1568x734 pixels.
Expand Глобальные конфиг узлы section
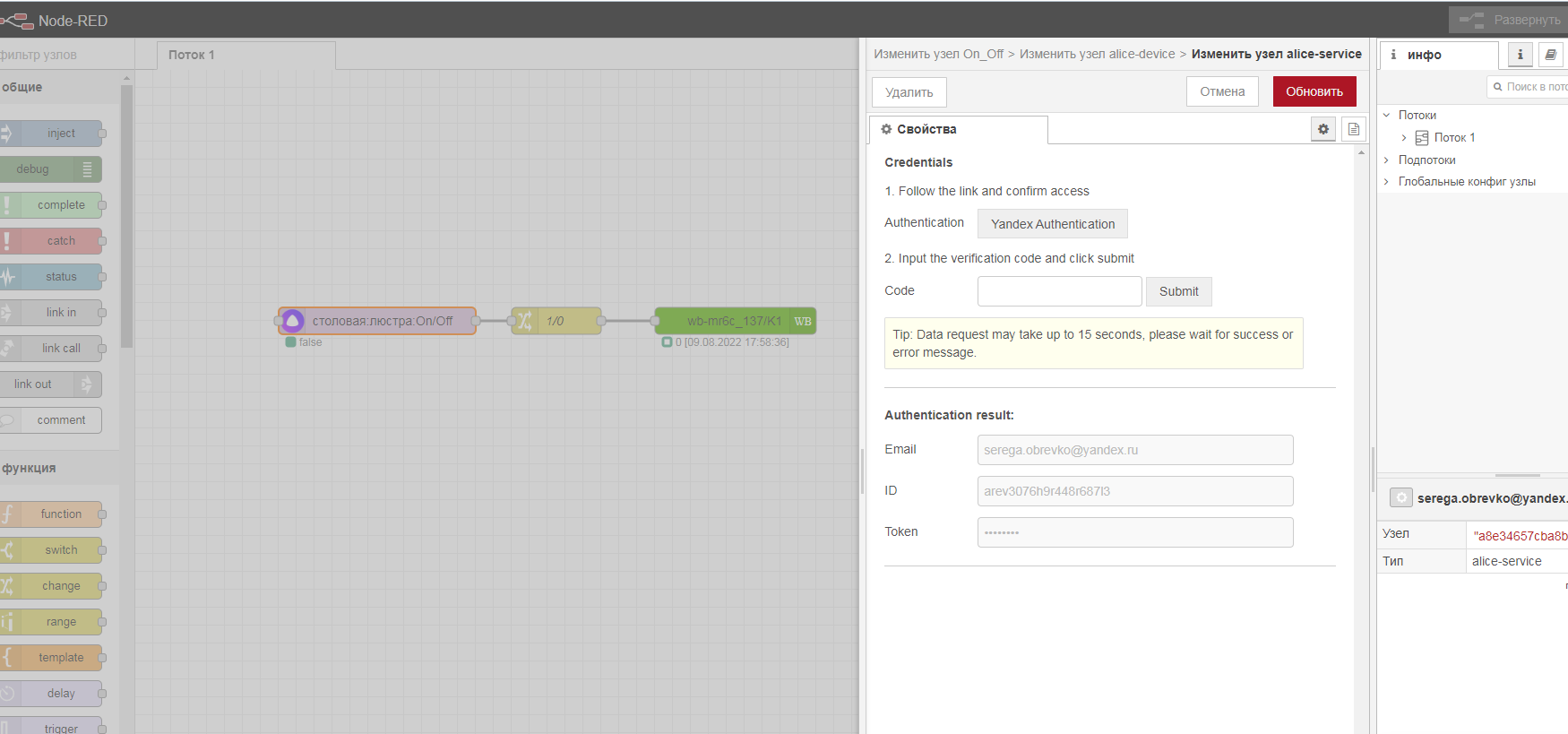click(1387, 182)
